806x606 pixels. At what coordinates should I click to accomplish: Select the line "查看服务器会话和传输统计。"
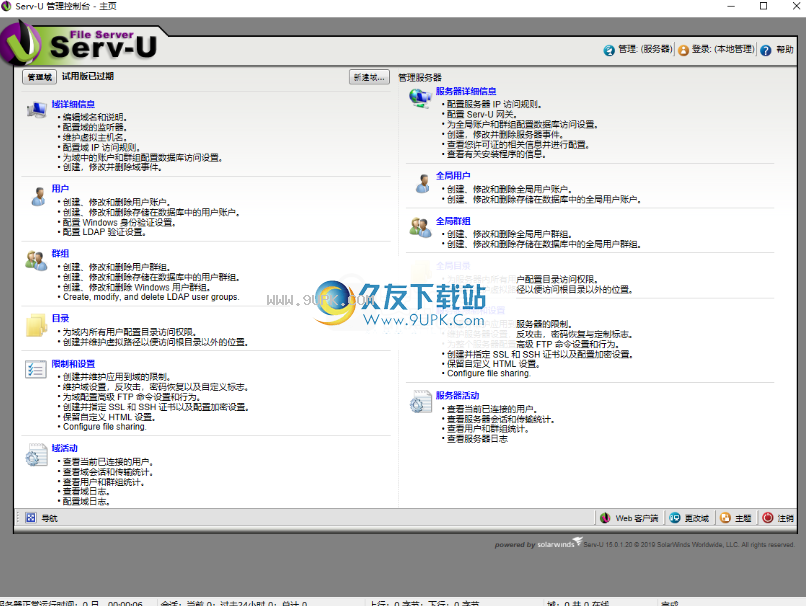[x=501, y=419]
